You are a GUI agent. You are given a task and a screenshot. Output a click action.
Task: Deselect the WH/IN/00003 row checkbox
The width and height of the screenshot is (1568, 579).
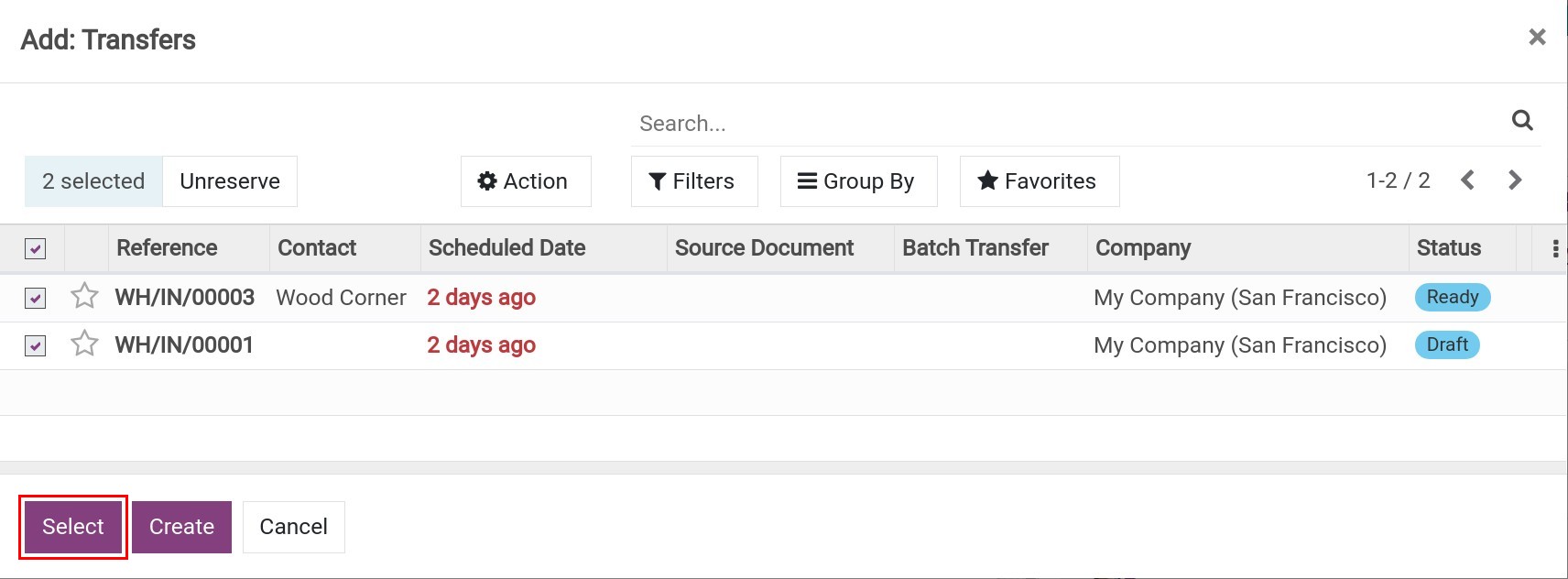click(35, 298)
